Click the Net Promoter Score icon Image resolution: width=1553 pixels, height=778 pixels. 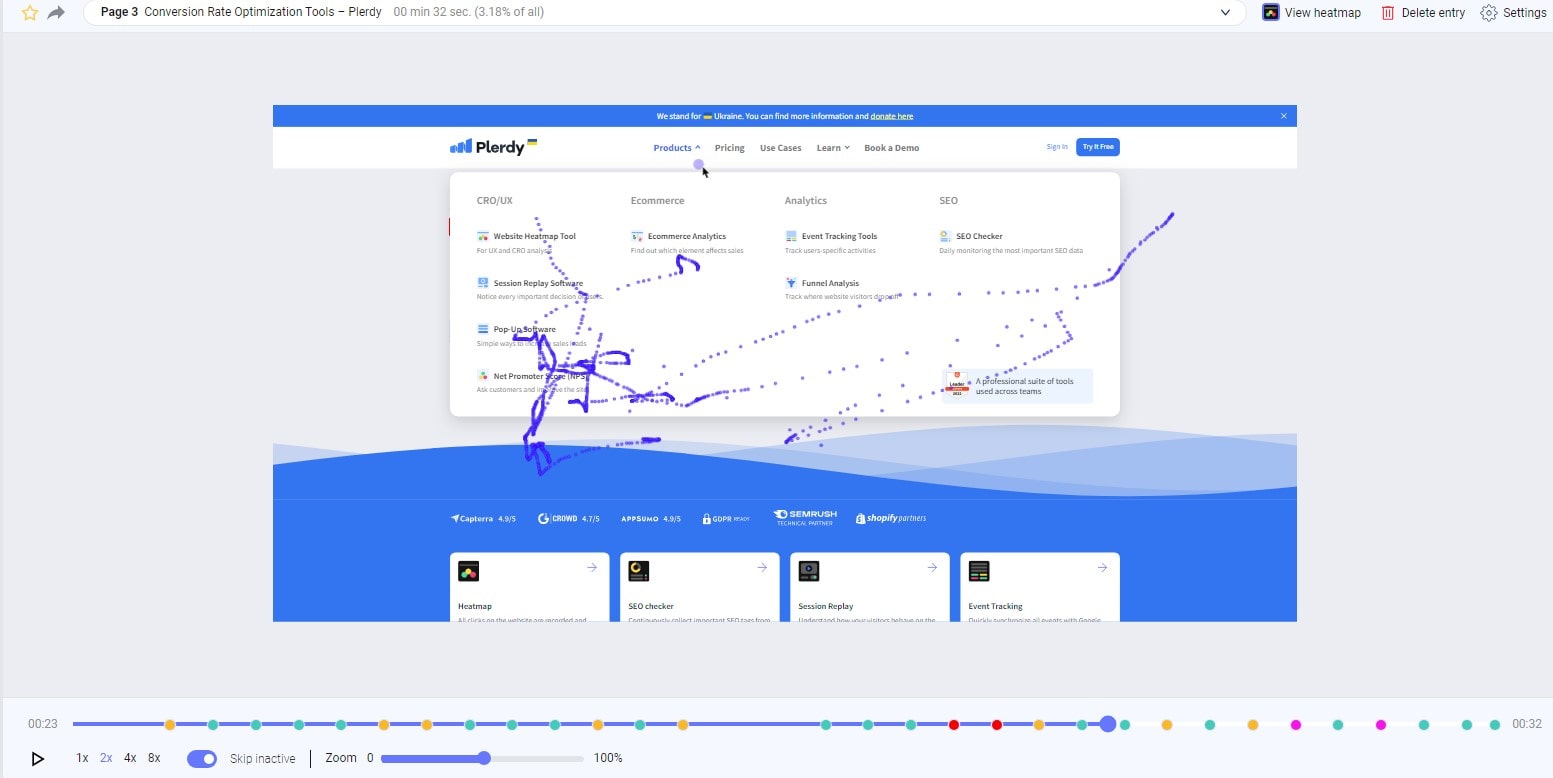483,376
